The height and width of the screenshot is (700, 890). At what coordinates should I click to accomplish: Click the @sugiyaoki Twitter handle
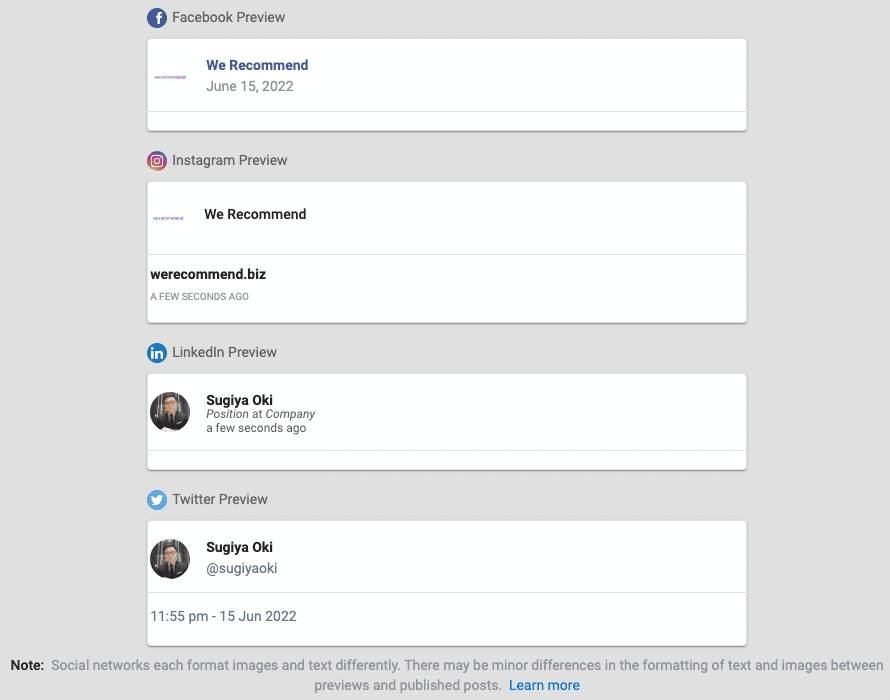[242, 568]
